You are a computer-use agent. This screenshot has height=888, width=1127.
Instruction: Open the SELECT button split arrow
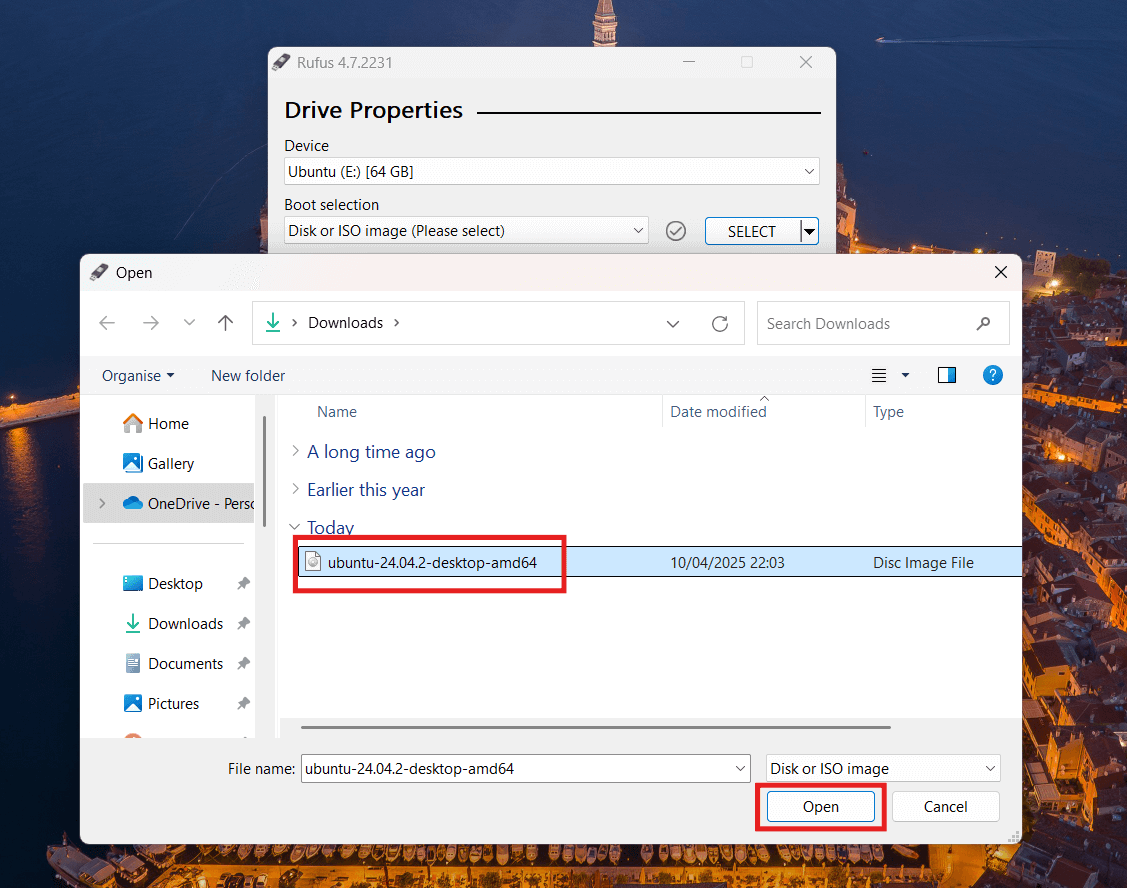tap(809, 232)
